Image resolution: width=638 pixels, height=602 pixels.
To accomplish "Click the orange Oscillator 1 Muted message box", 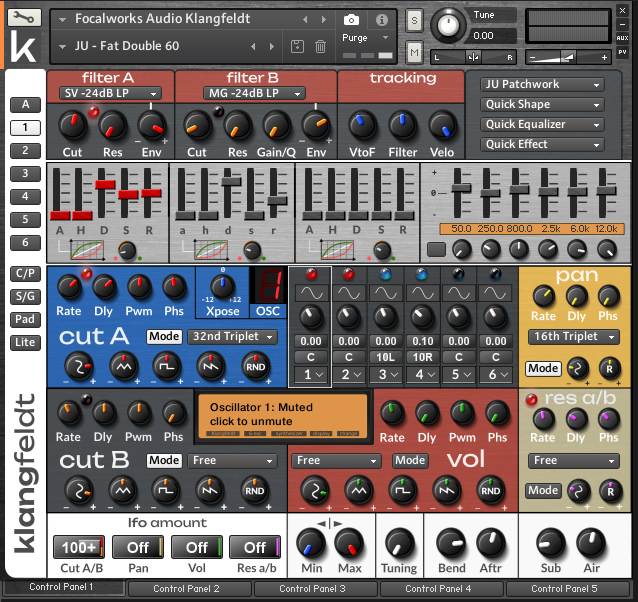I will (282, 414).
